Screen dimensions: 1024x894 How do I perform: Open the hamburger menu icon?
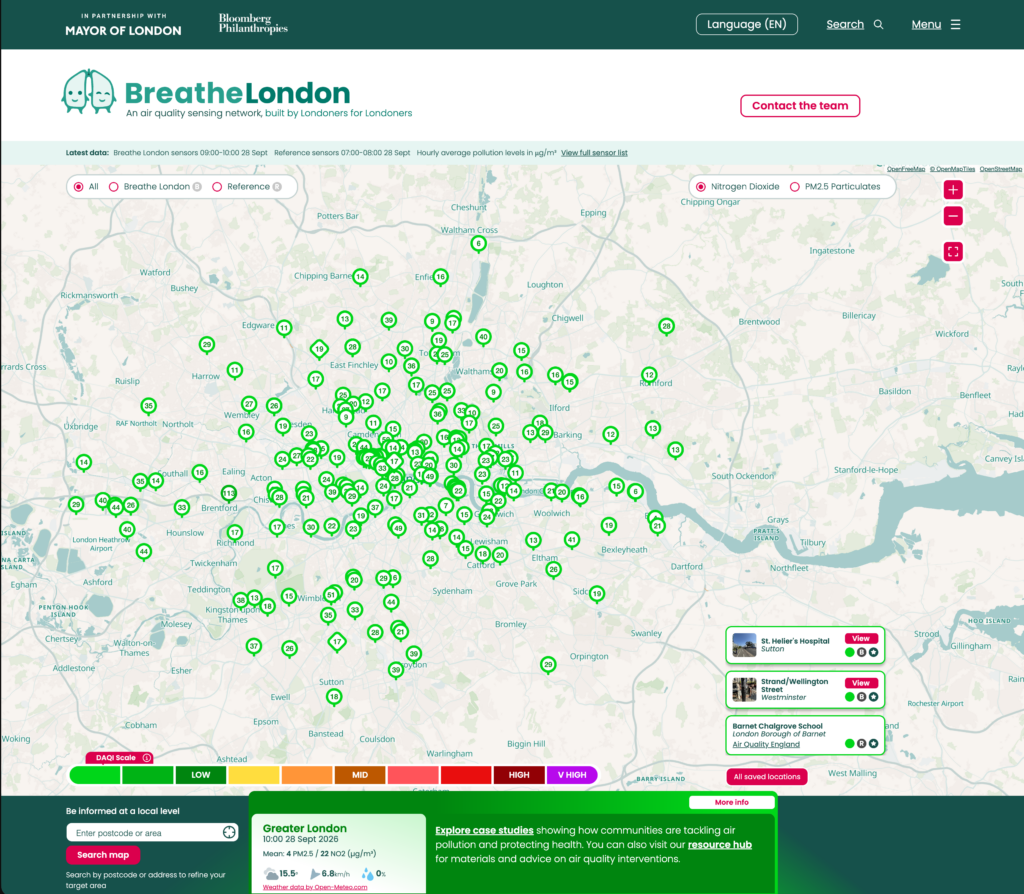pyautogui.click(x=955, y=24)
